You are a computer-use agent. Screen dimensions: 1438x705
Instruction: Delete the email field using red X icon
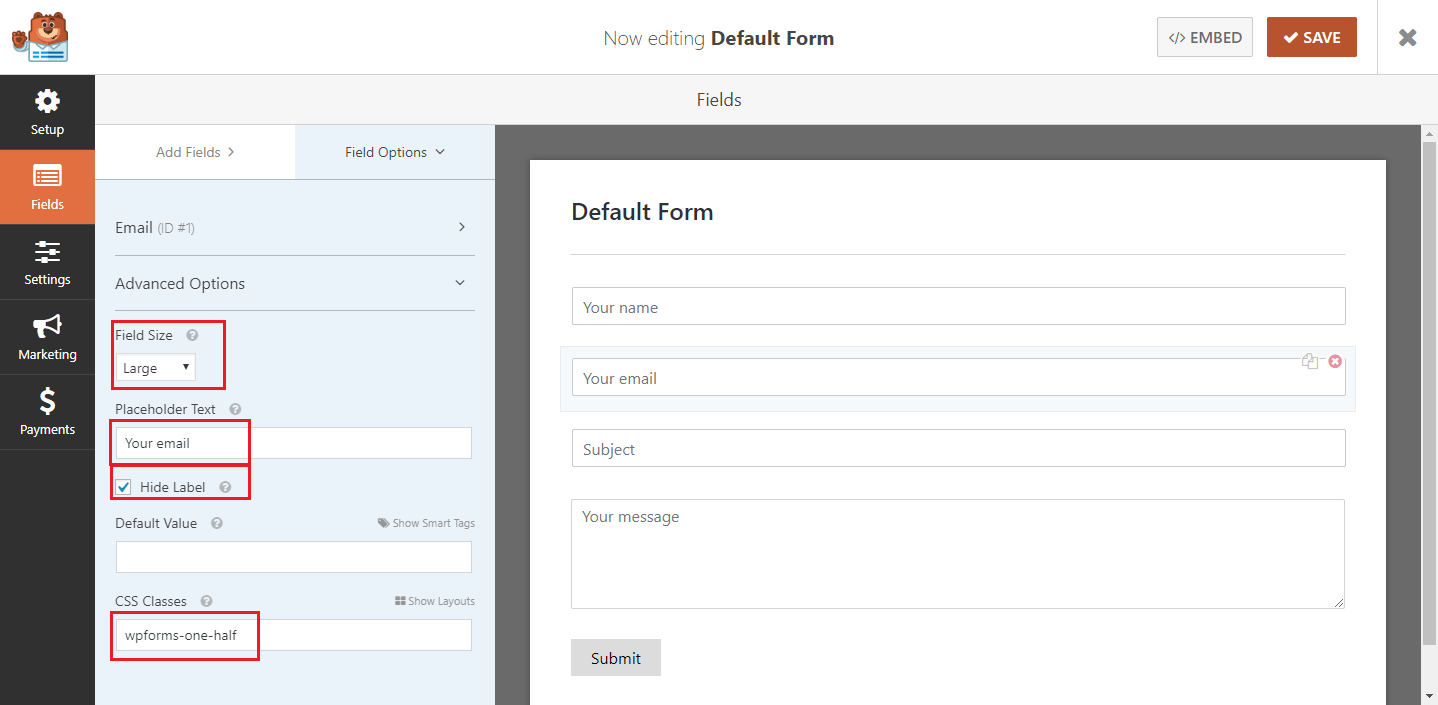click(1335, 362)
